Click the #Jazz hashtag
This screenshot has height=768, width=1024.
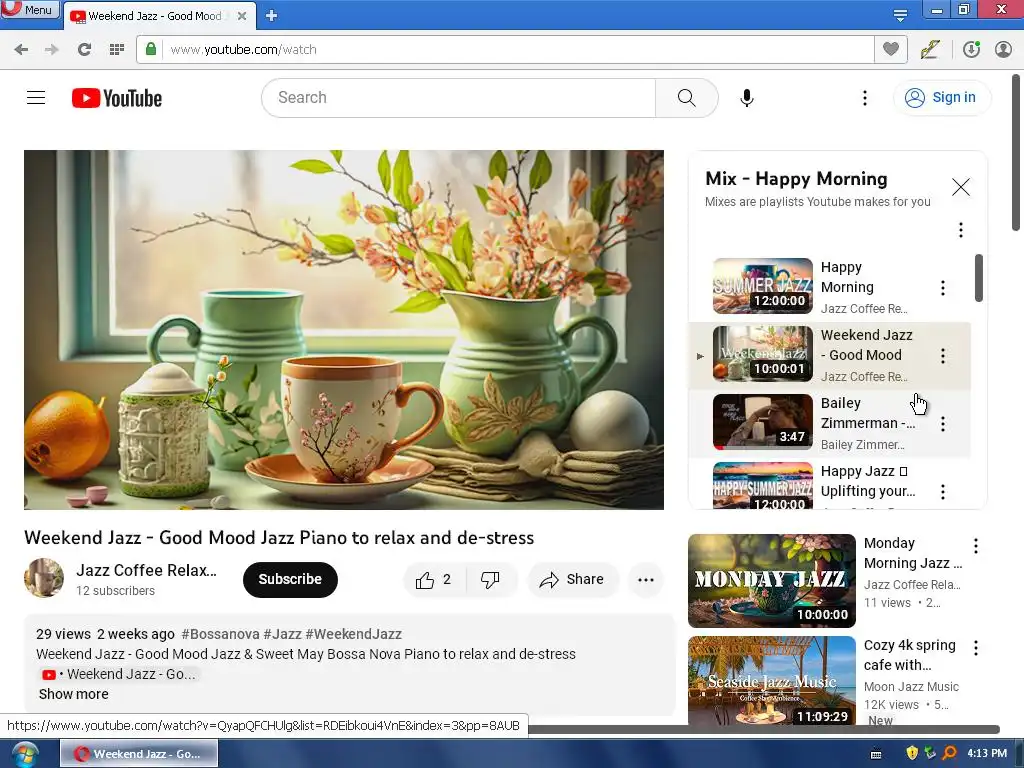(282, 634)
